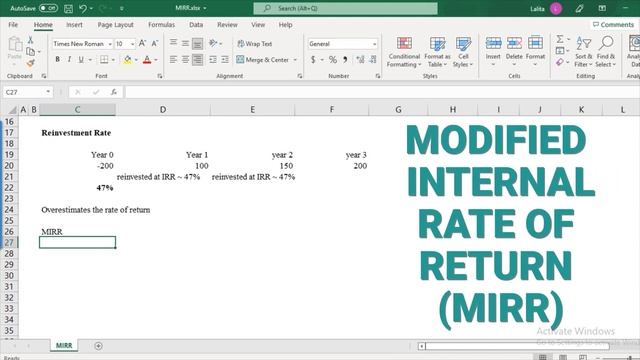640x360 pixels.
Task: Open Format as Table gallery
Action: [x=437, y=52]
